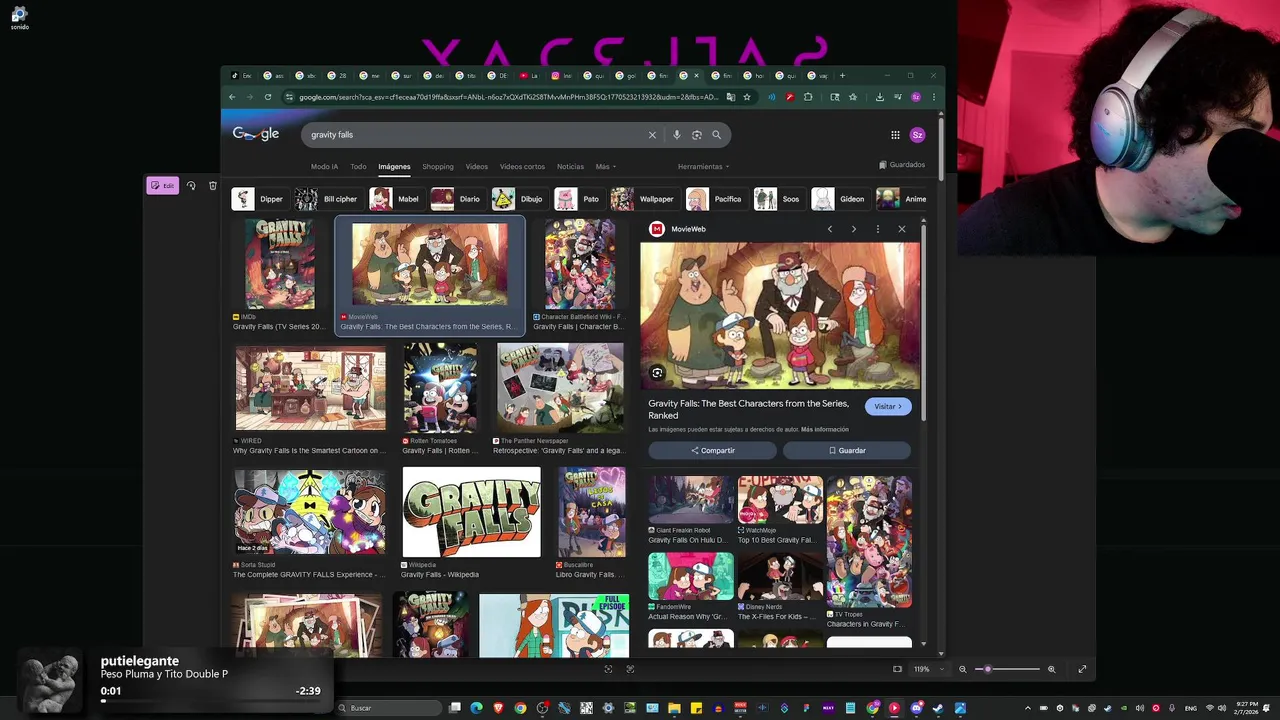Switch to the Shopping tab

click(437, 167)
